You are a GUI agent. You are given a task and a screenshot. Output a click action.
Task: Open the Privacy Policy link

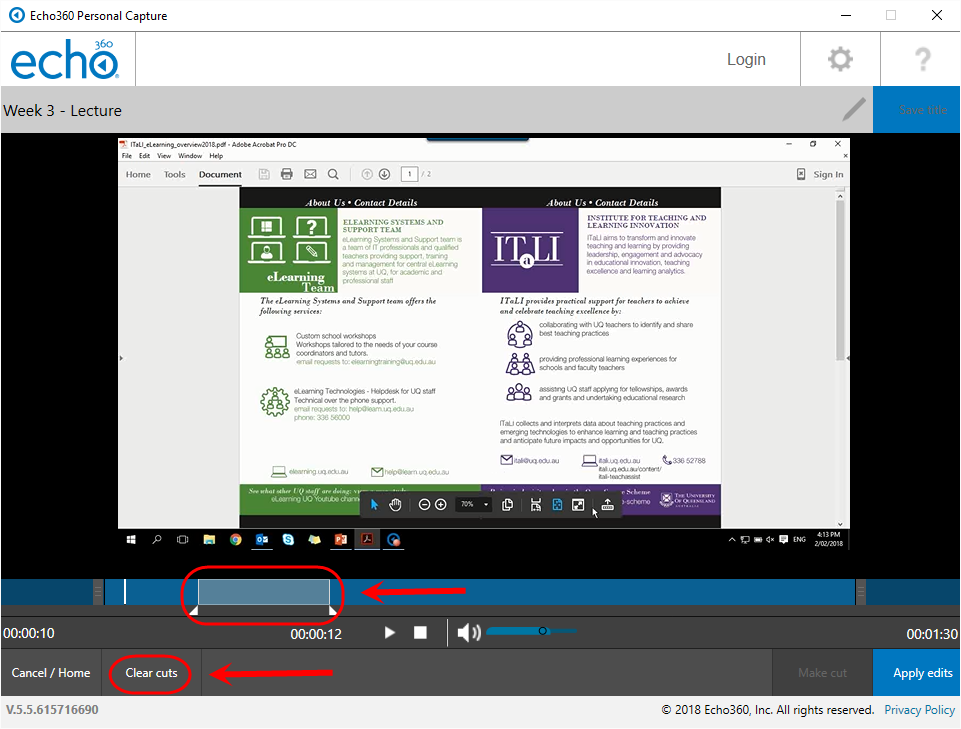919,710
